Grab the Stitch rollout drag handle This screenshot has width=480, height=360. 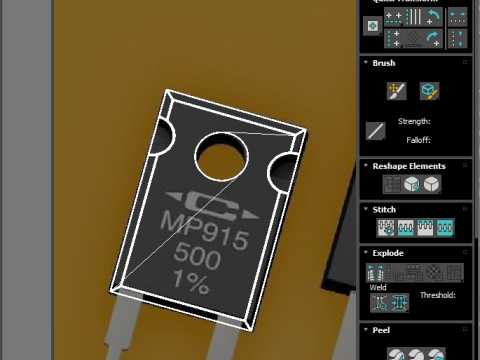[465, 209]
